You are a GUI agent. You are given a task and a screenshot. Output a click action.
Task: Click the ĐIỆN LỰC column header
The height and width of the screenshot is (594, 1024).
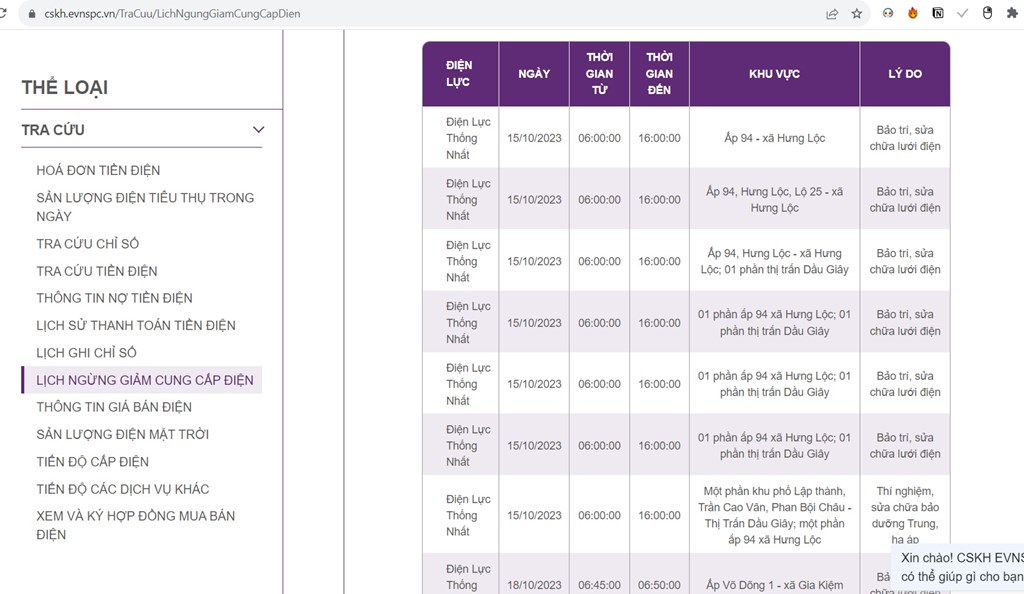[460, 74]
